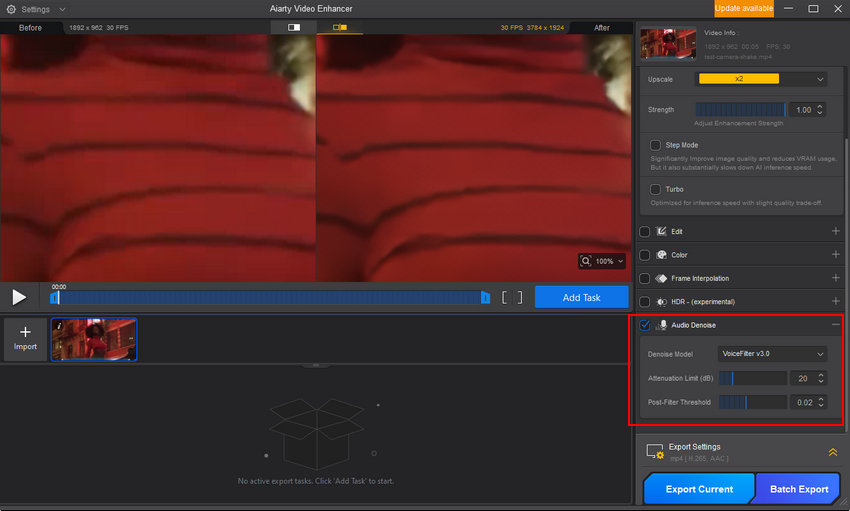The image size is (850, 511).
Task: Click the Attenuation Limit slider
Action: pyautogui.click(x=752, y=378)
